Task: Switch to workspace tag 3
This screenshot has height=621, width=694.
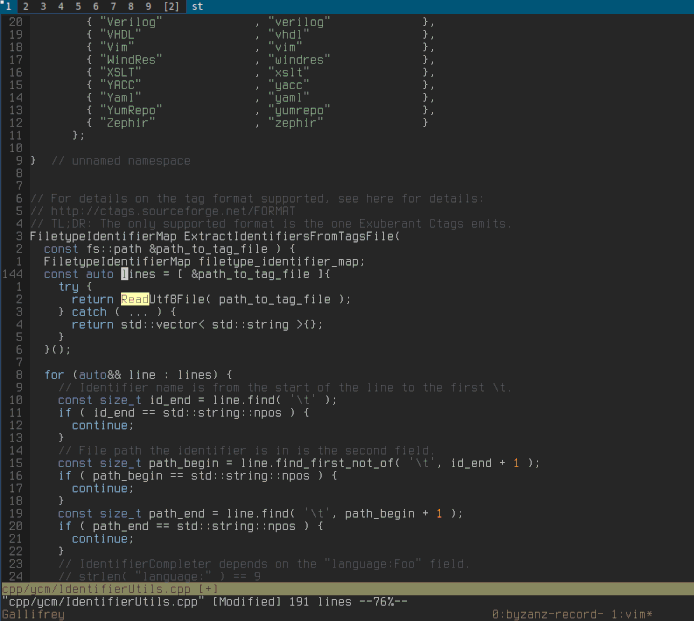Action: tap(43, 6)
